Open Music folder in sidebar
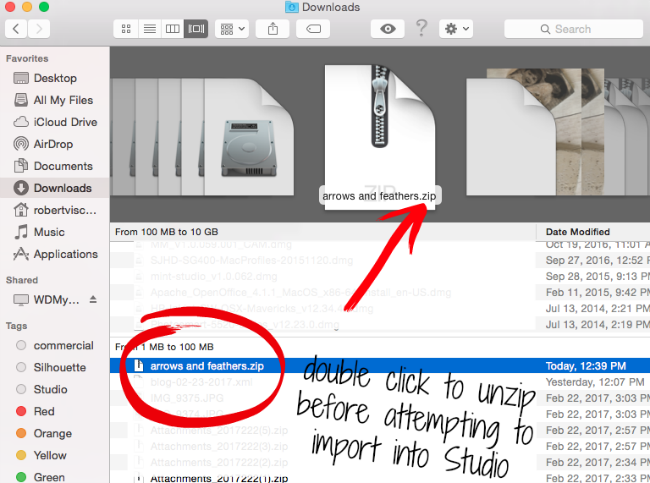Viewport: 650px width, 483px height. tap(55, 232)
